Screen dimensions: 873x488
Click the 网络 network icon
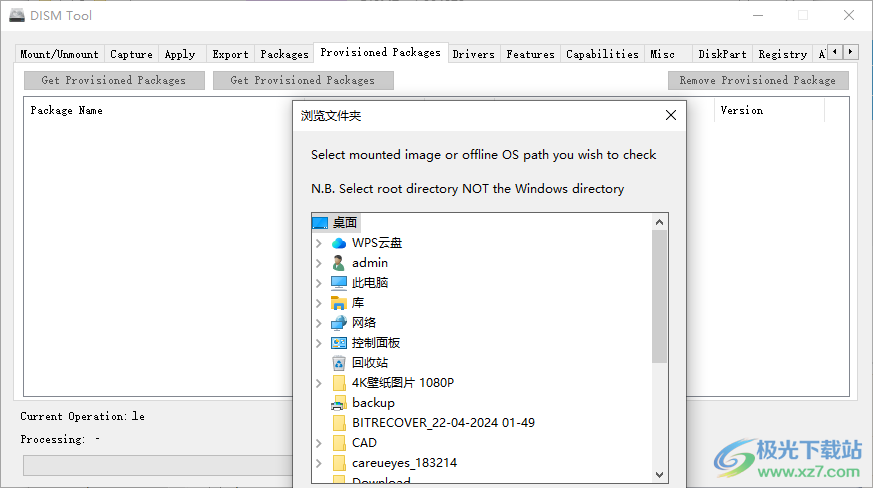point(339,323)
